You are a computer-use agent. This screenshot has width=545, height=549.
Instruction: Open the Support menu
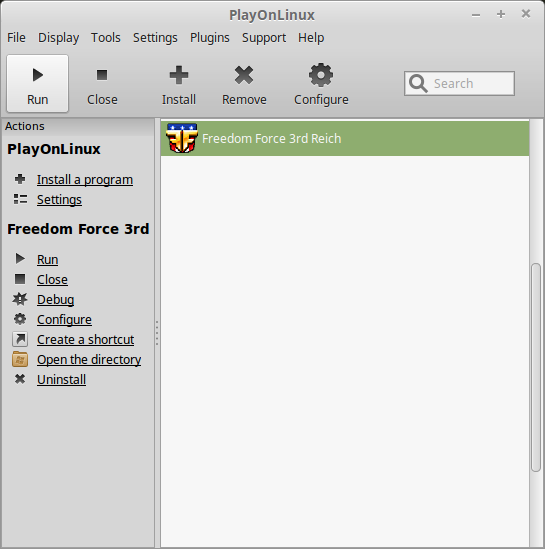(x=264, y=37)
